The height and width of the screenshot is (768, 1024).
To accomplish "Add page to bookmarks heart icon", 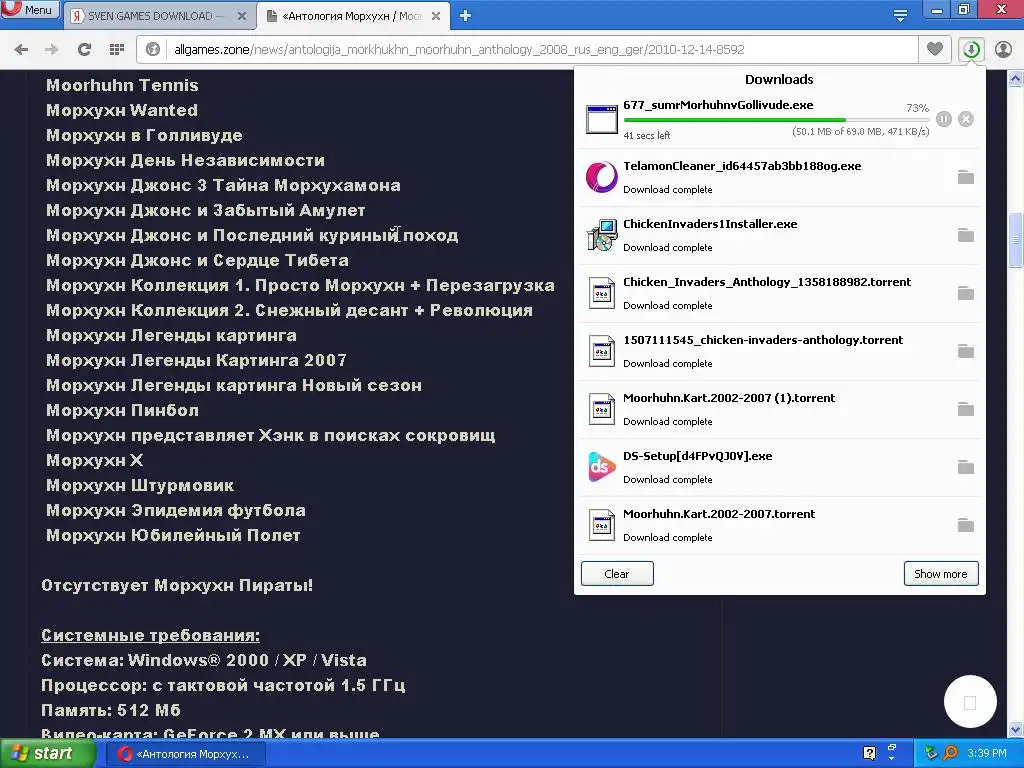I will (x=935, y=49).
